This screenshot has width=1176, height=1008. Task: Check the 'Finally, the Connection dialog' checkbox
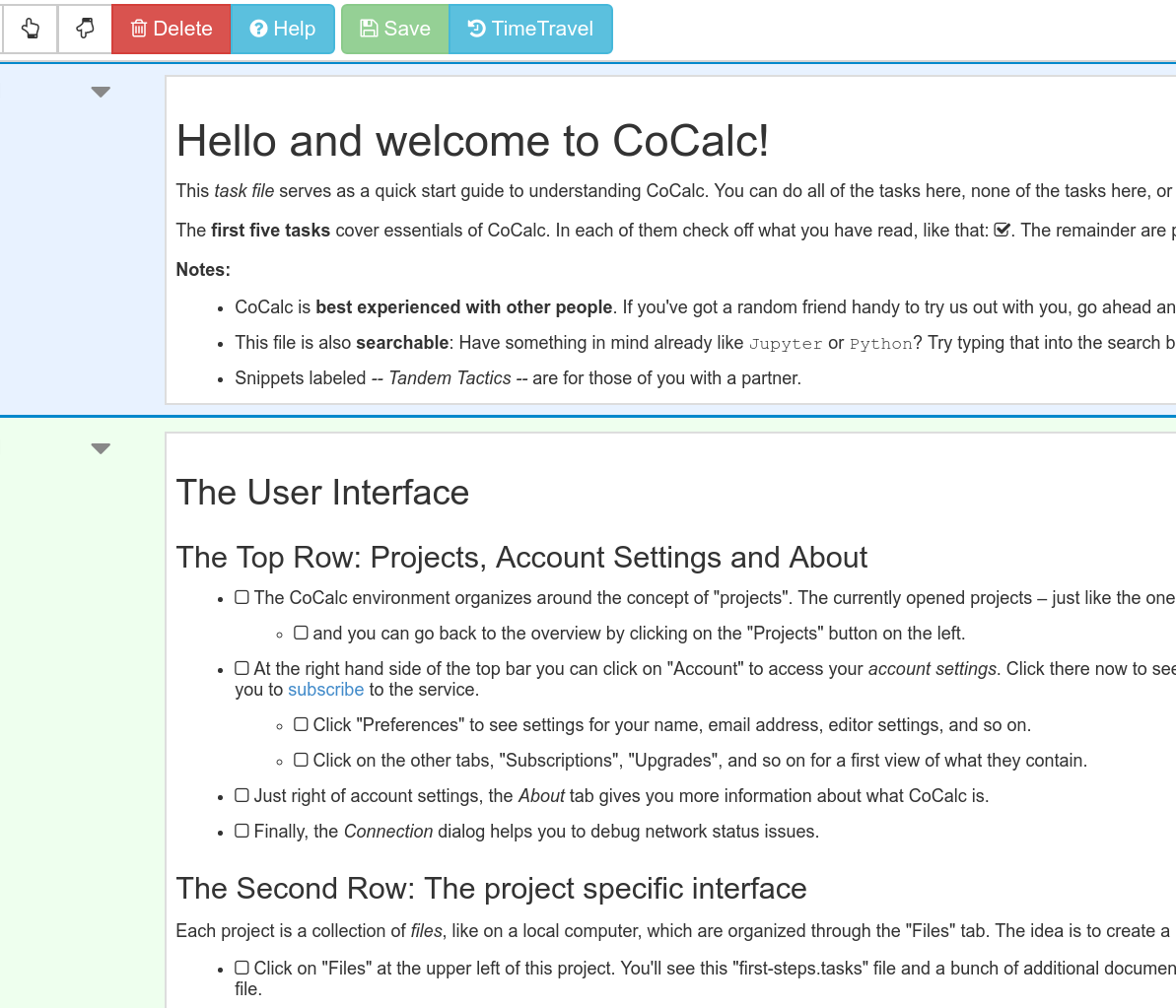pyautogui.click(x=242, y=831)
